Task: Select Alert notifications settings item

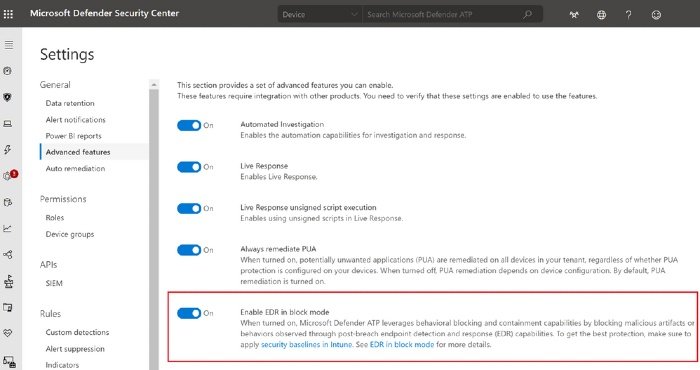Action: point(75,120)
